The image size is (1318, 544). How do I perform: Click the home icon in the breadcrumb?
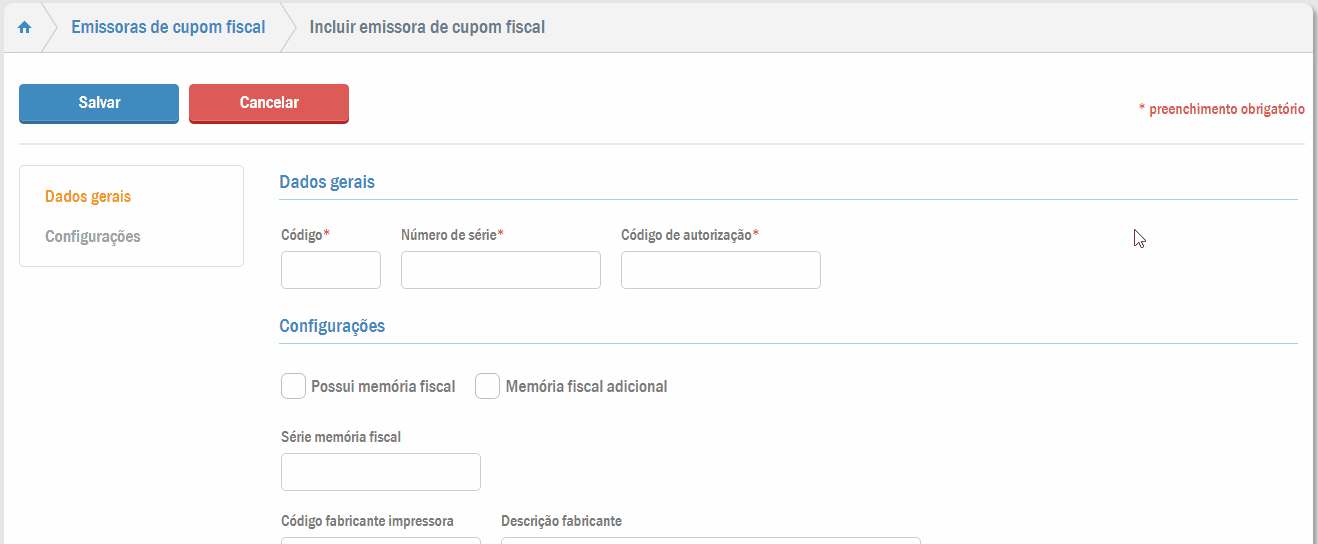click(25, 28)
